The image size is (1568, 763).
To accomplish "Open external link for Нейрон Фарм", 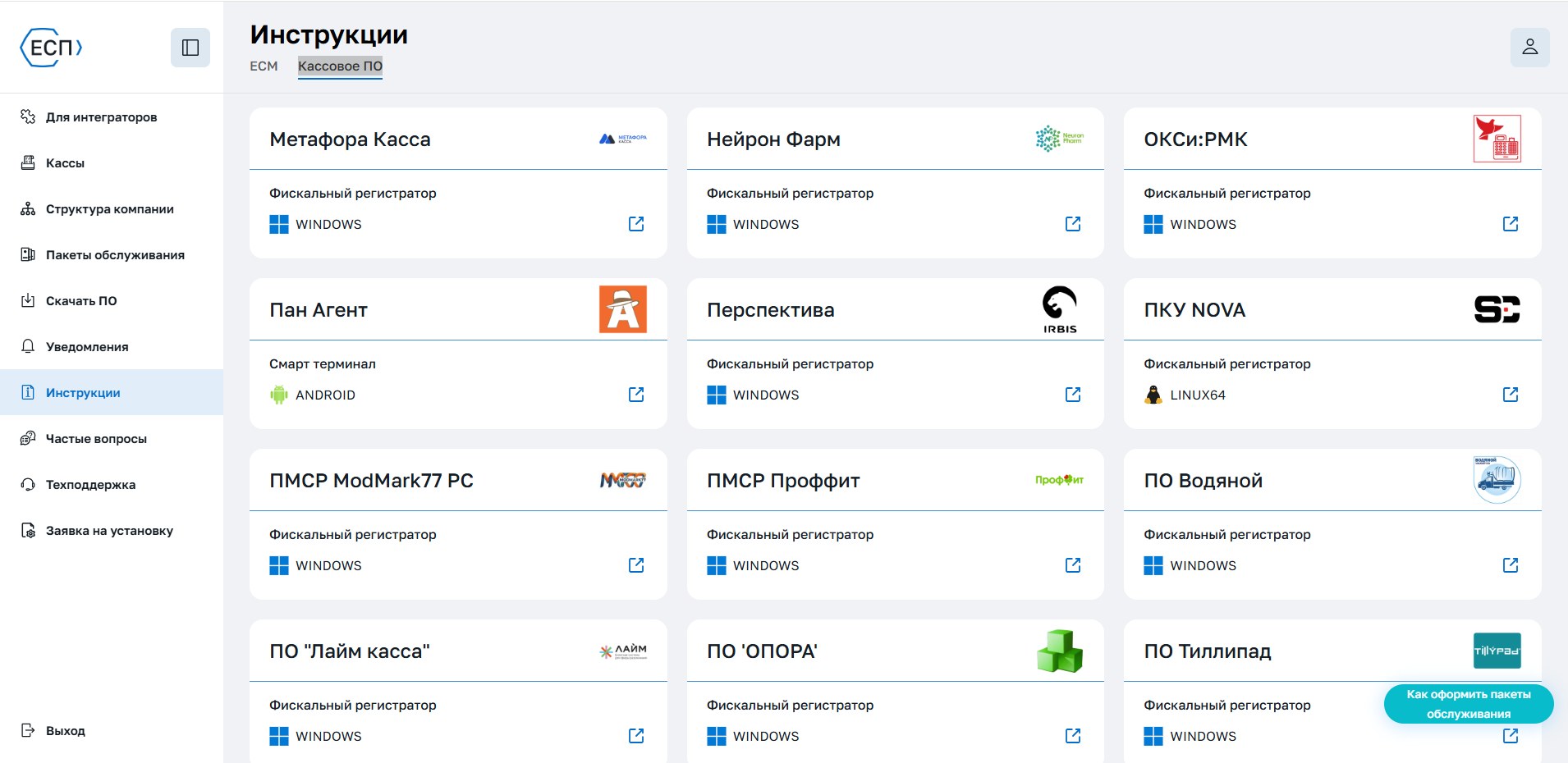I will 1073,224.
